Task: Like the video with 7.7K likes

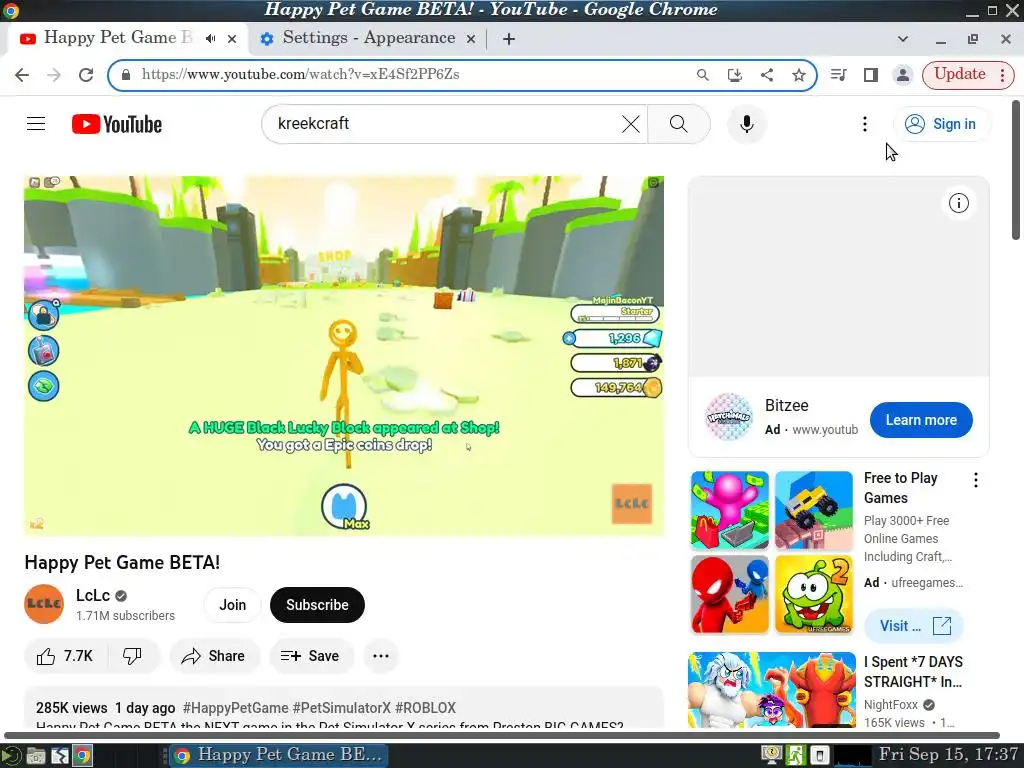Action: tap(65, 656)
